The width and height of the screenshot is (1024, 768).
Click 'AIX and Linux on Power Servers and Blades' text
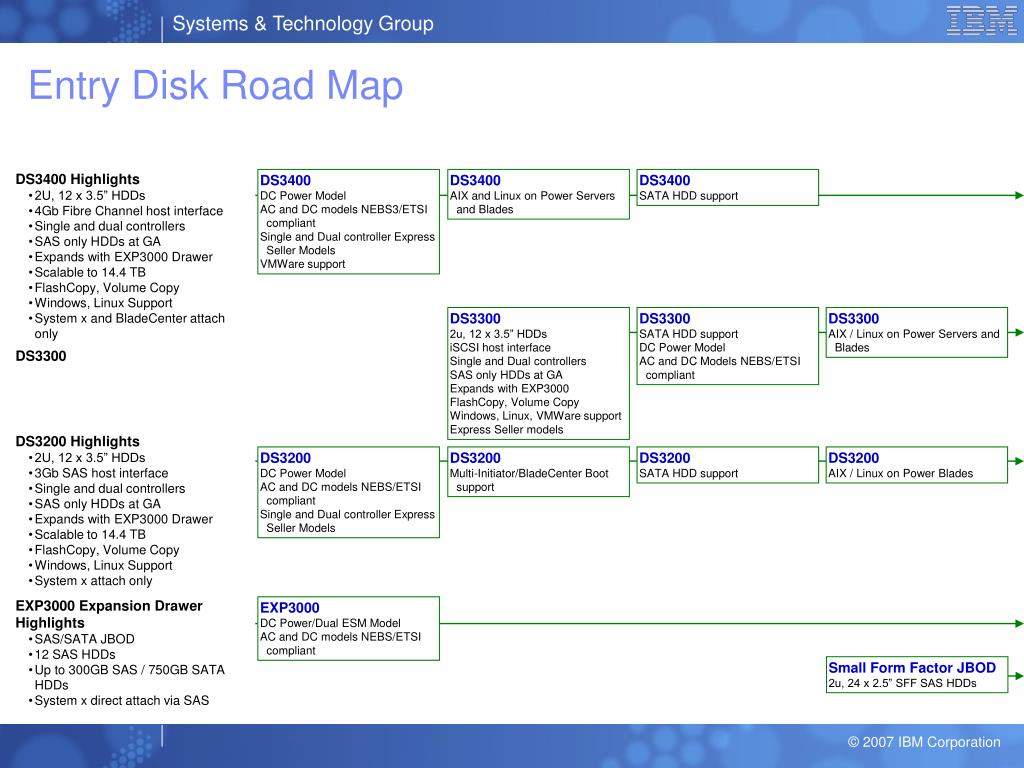[532, 202]
